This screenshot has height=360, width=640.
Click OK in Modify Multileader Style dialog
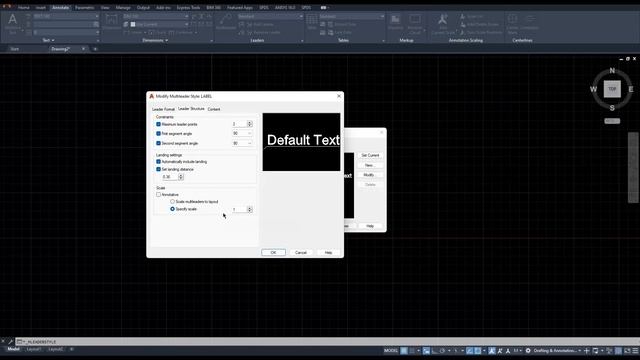click(x=273, y=253)
